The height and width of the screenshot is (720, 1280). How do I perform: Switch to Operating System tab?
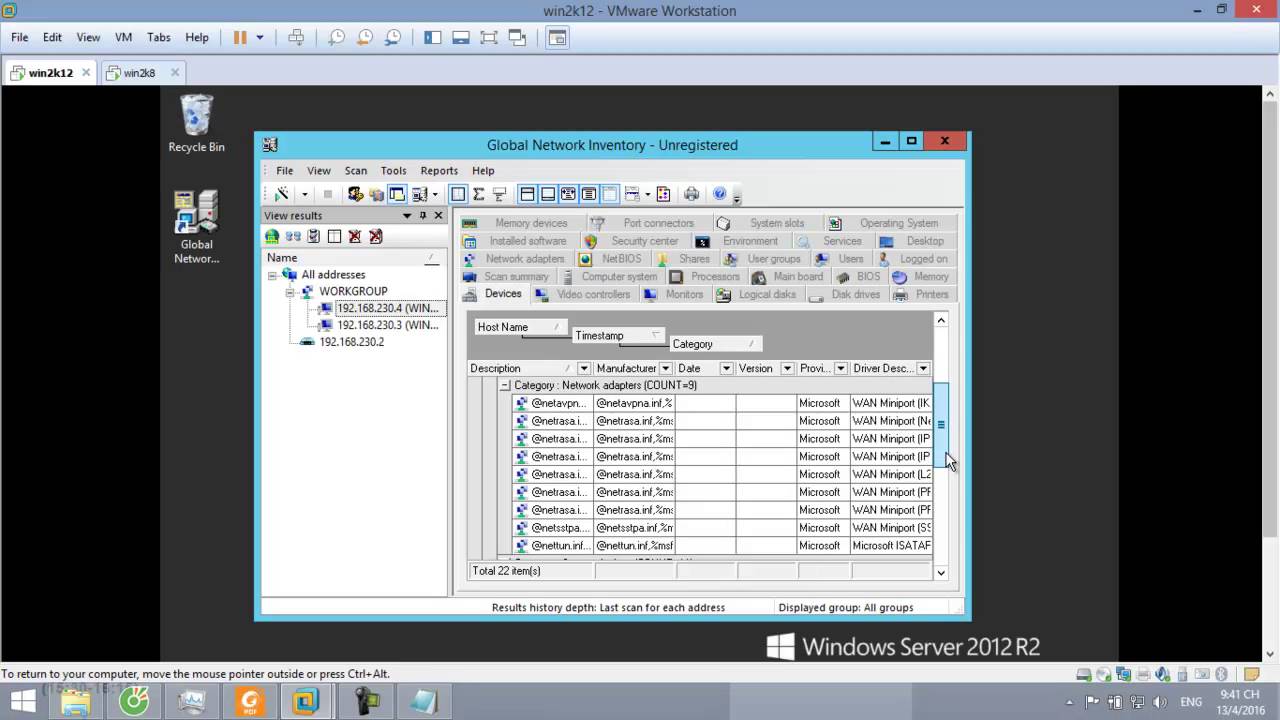tap(889, 223)
